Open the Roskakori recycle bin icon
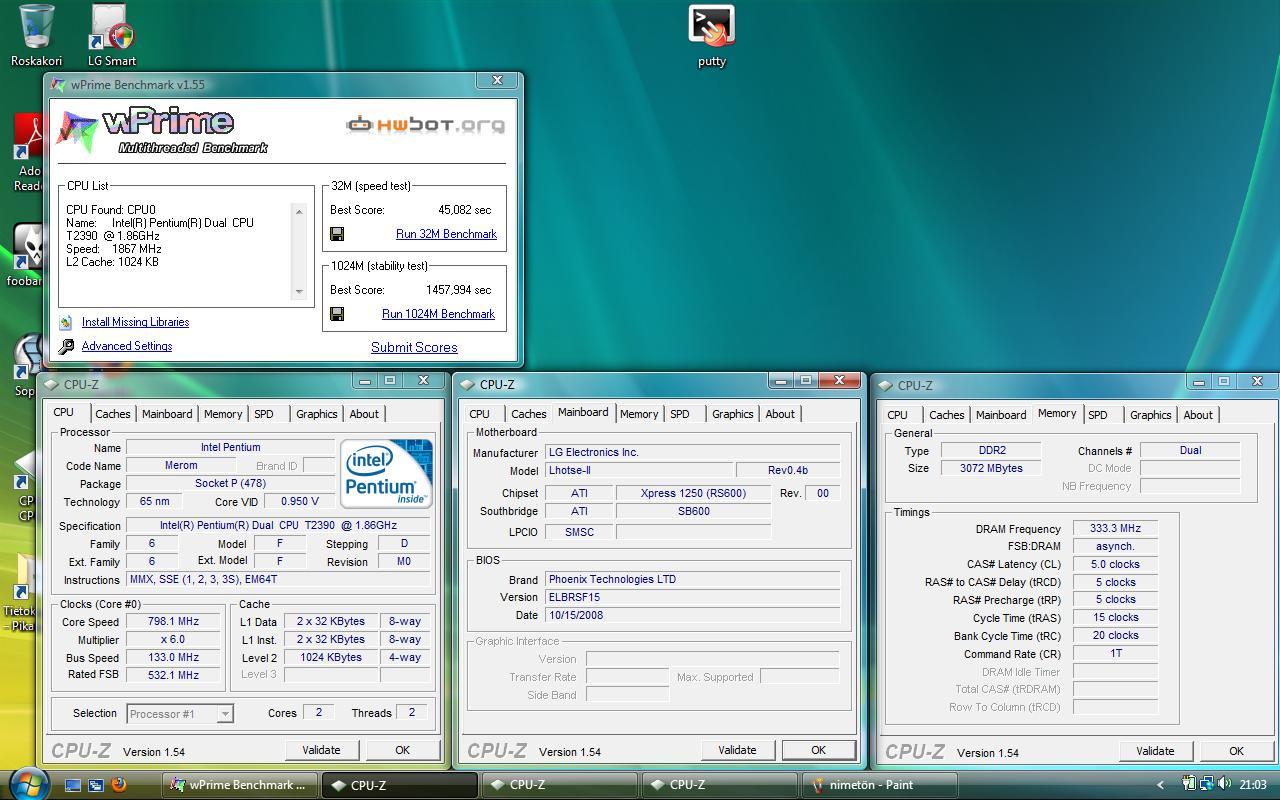This screenshot has width=1280, height=800. (36, 28)
